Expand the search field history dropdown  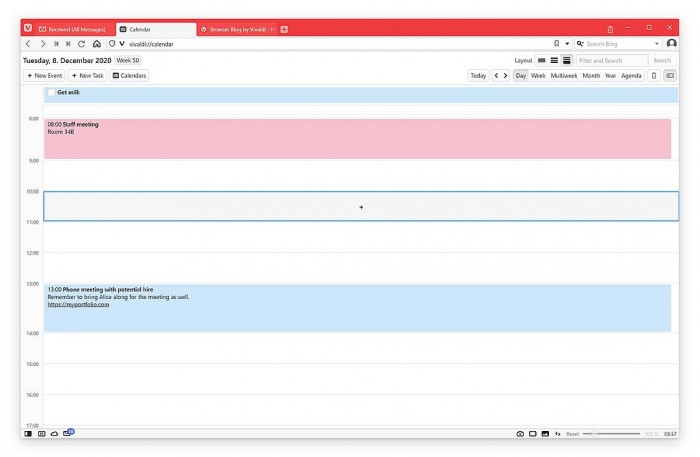[x=657, y=44]
